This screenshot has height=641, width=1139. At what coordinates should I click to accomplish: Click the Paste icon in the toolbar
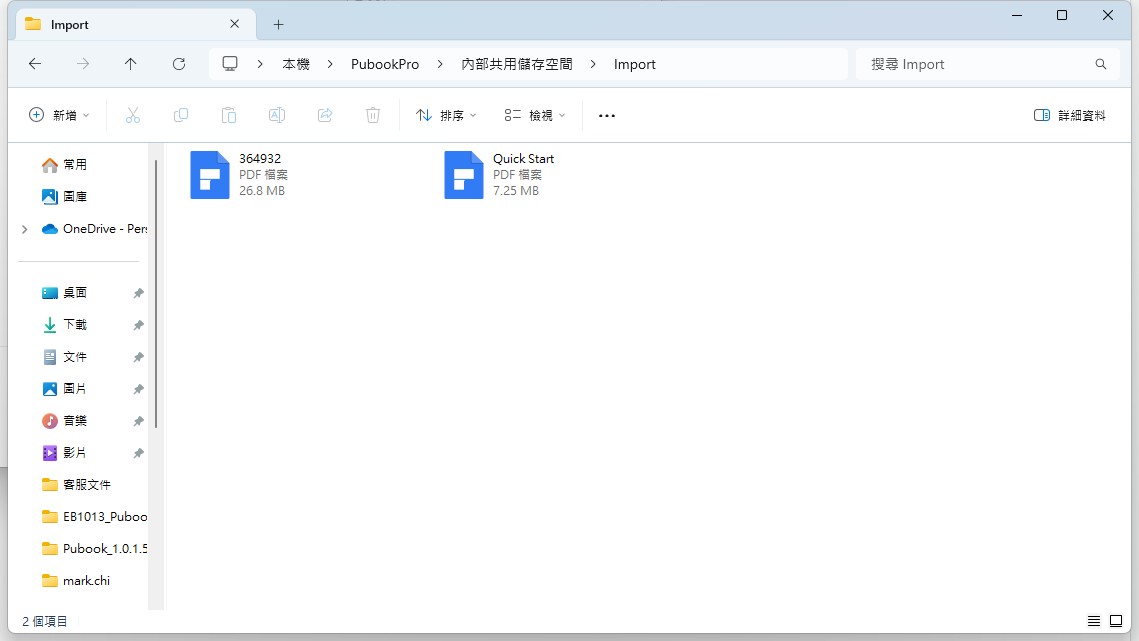tap(229, 115)
